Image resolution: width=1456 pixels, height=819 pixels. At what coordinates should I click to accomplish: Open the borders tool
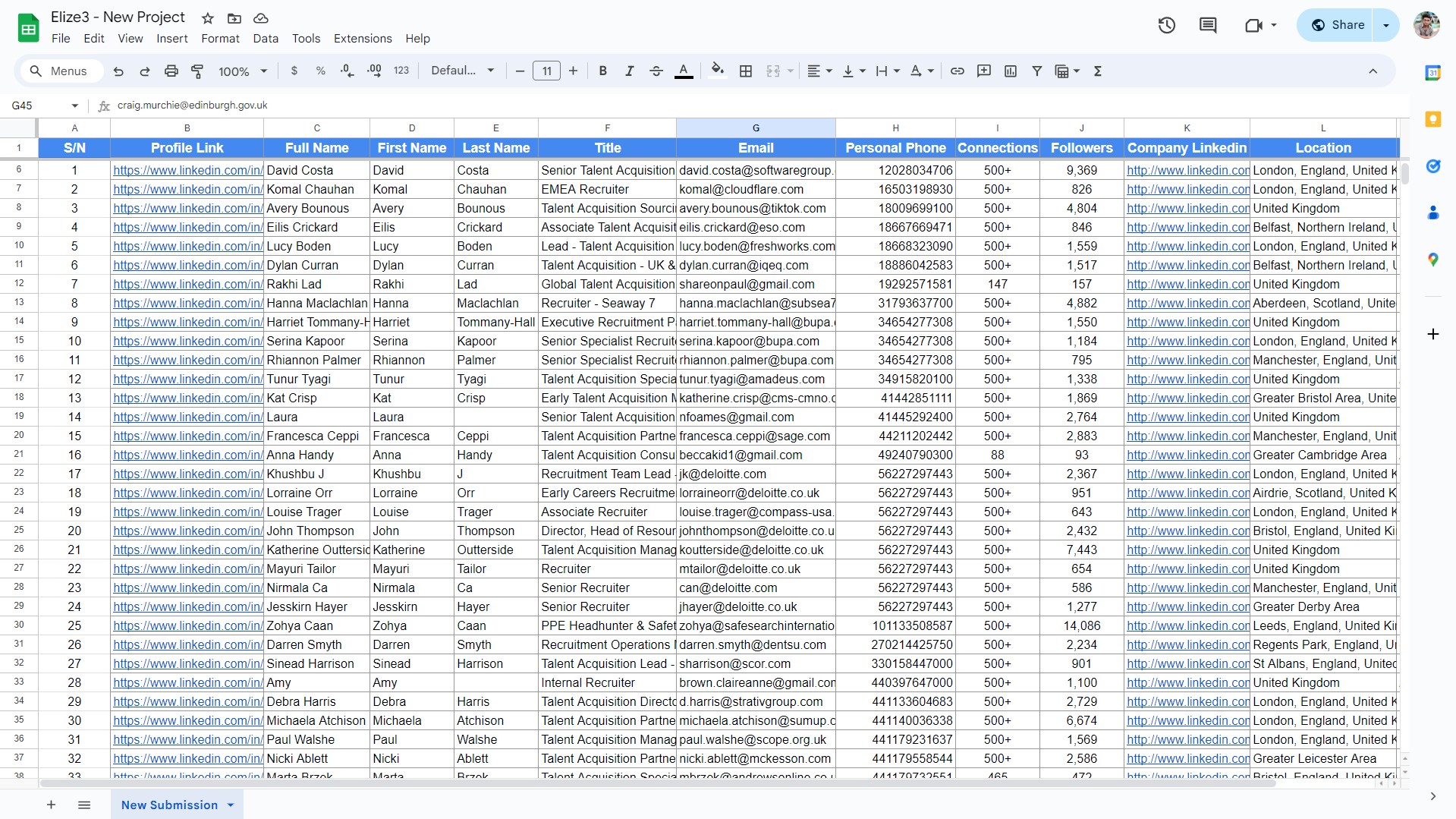point(746,71)
